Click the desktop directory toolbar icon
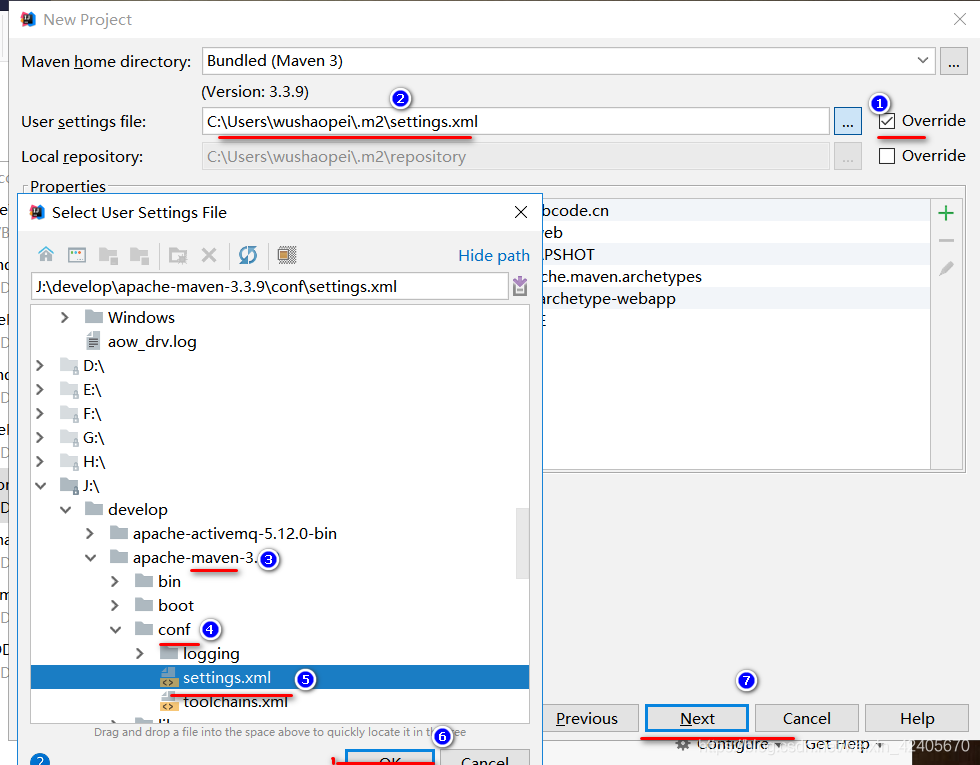This screenshot has height=765, width=980. coord(77,255)
